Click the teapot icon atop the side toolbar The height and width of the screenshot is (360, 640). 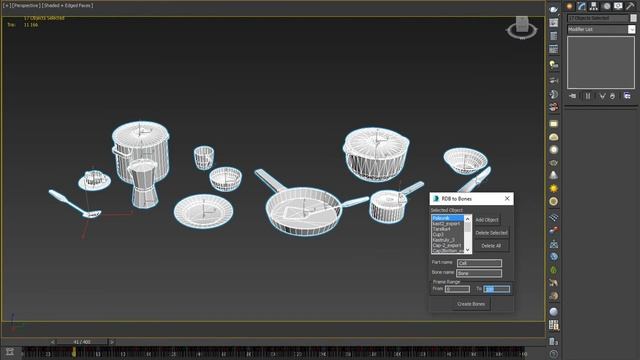coord(553,9)
